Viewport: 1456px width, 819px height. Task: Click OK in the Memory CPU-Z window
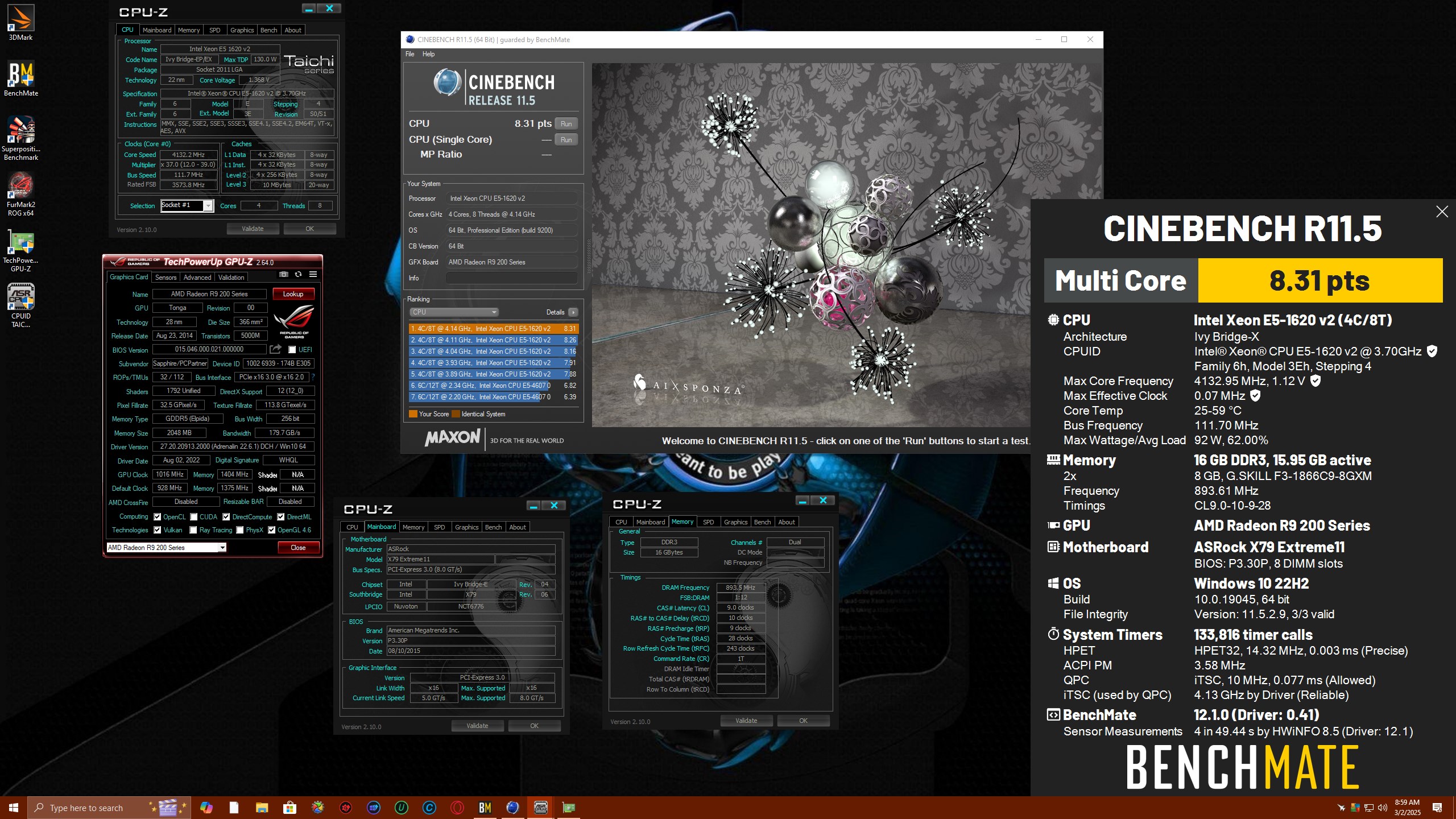803,721
